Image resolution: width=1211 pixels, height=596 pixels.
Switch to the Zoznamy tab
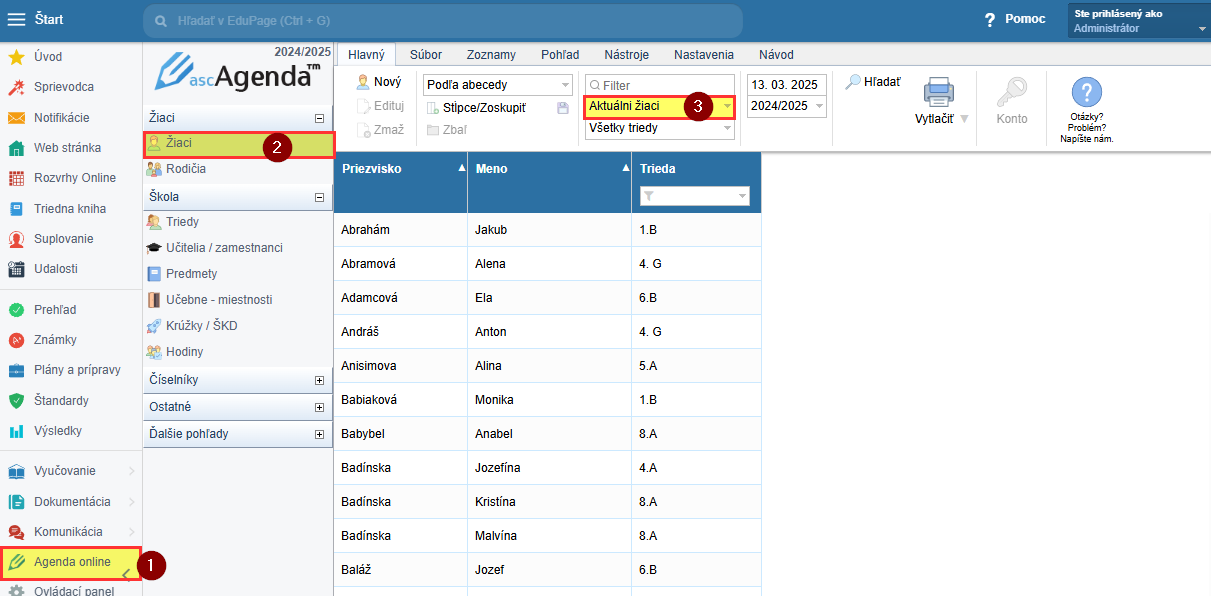(x=491, y=55)
